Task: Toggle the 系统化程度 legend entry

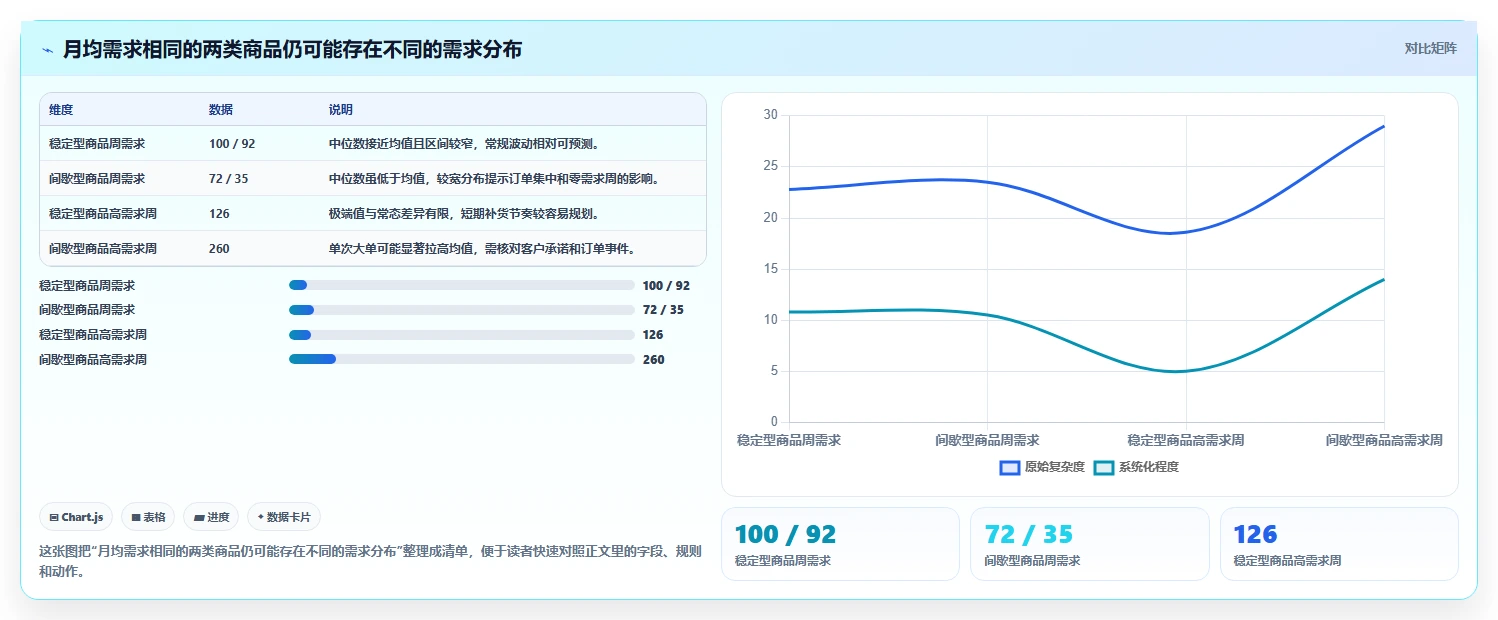Action: pyautogui.click(x=1136, y=467)
